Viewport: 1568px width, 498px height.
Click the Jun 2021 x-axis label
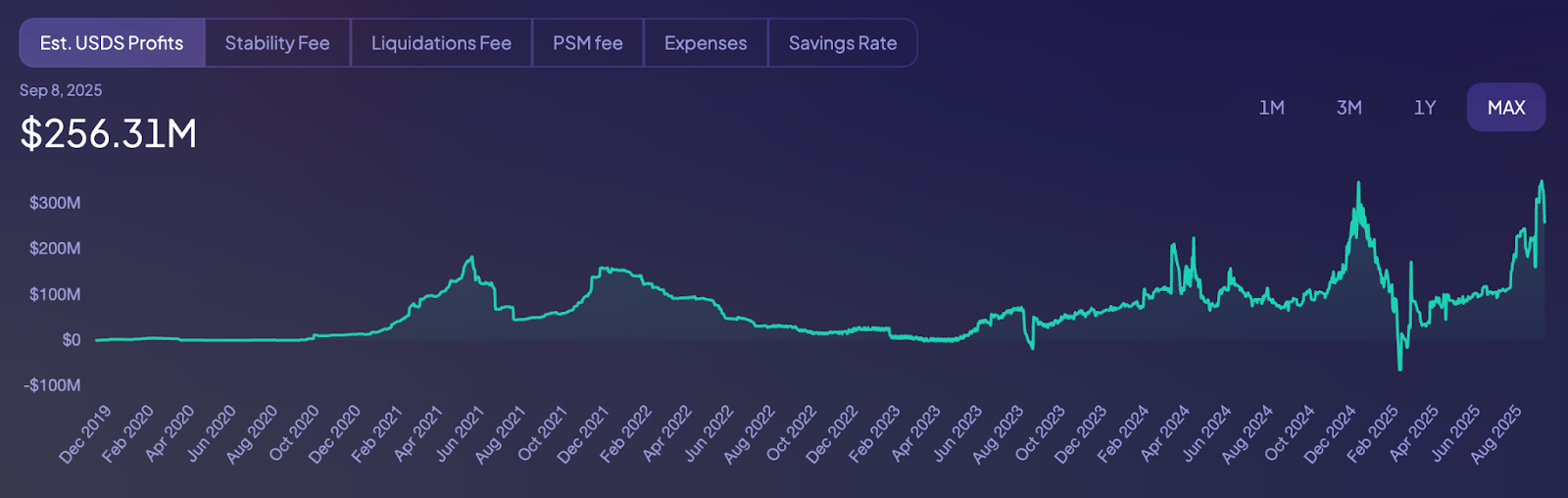(x=460, y=433)
